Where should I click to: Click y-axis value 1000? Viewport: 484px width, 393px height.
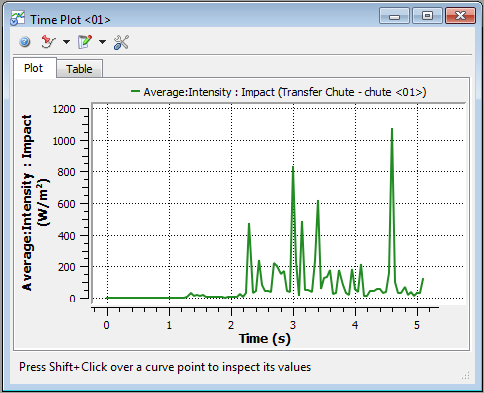(x=64, y=141)
